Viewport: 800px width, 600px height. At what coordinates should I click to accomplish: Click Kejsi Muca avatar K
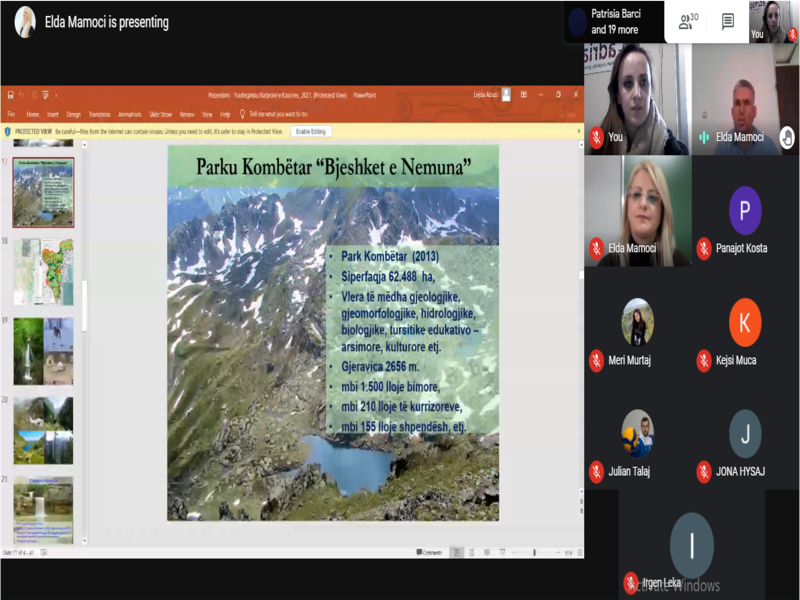click(x=745, y=322)
